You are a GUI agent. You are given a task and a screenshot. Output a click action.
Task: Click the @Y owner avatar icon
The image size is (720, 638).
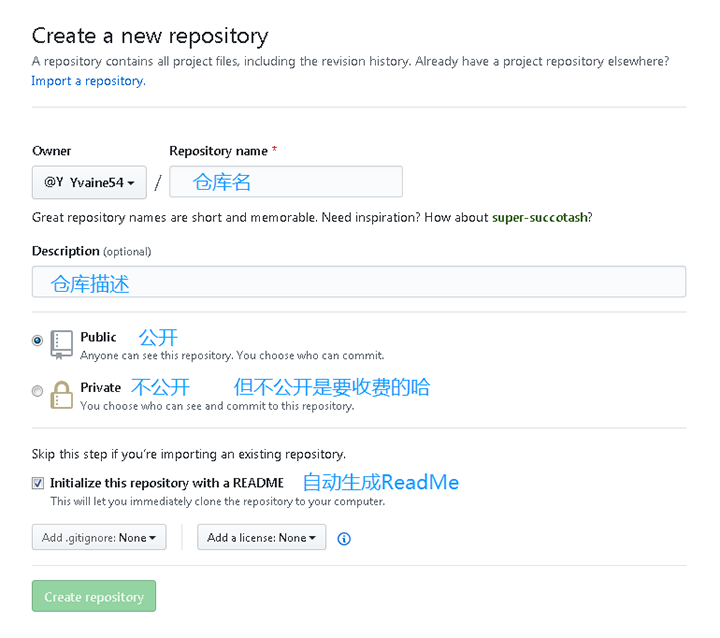click(53, 182)
